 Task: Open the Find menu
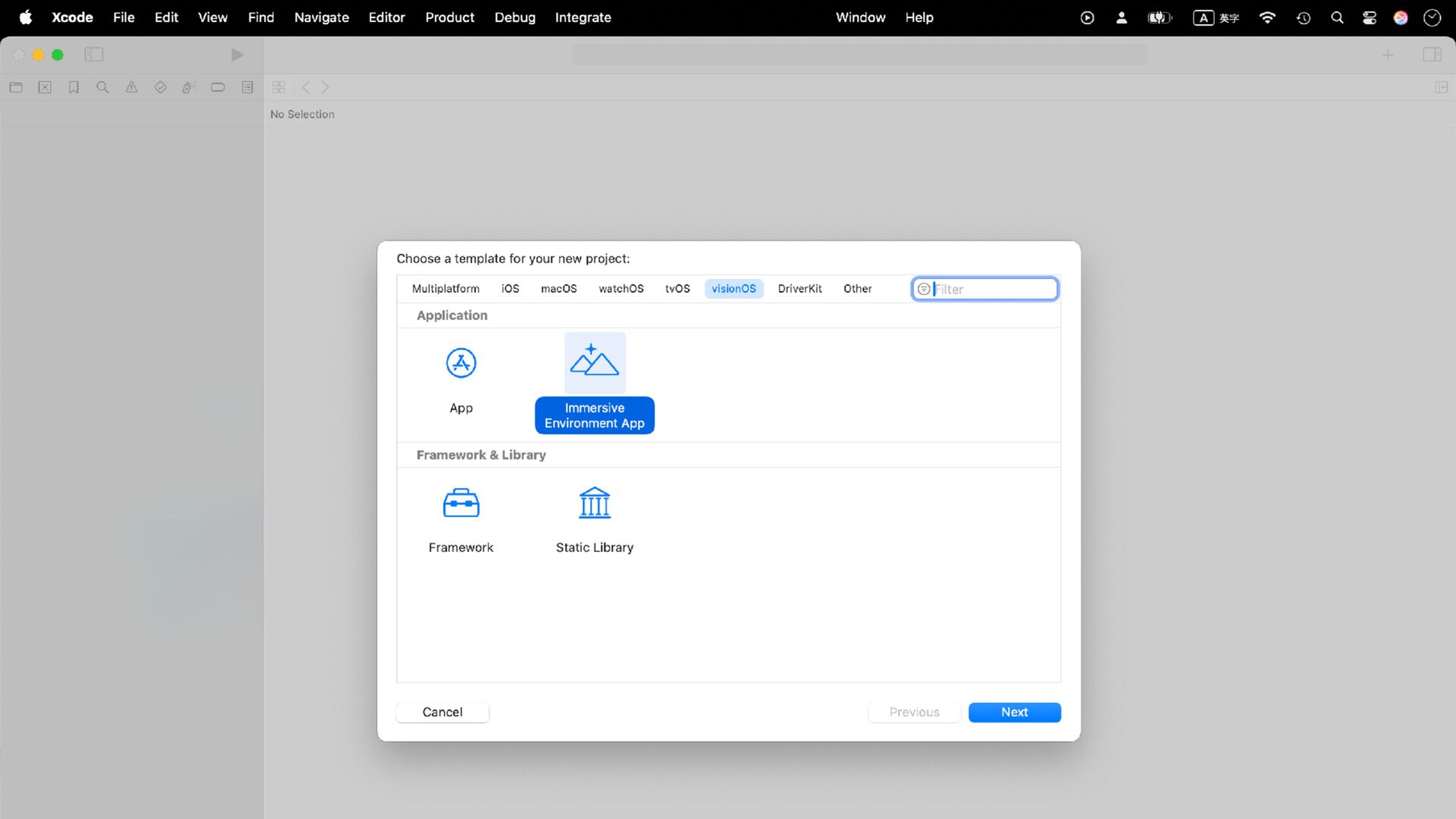[261, 17]
